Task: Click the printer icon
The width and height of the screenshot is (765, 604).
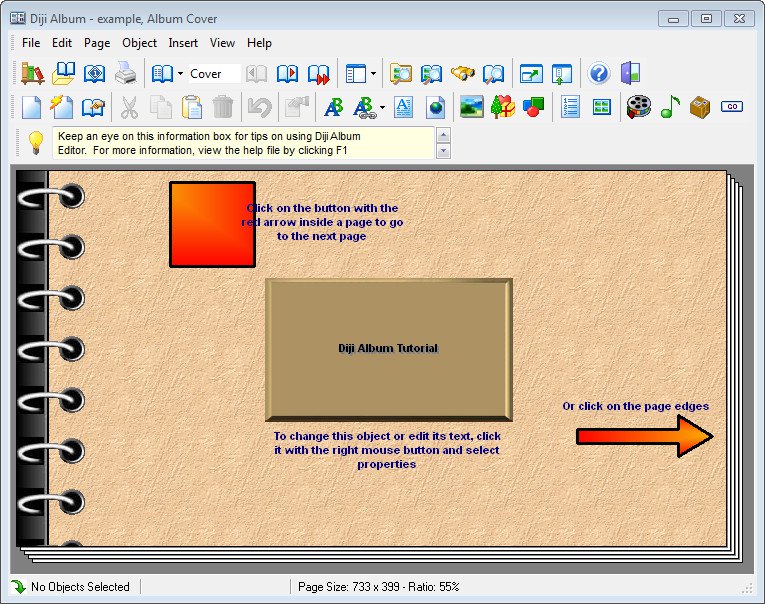Action: pos(125,74)
